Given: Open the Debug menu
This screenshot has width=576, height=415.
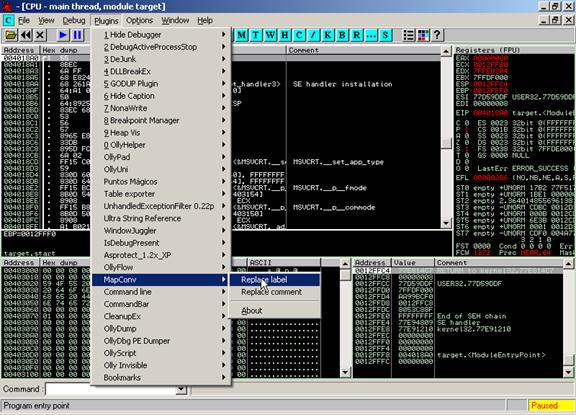Looking at the screenshot, I should point(74,21).
